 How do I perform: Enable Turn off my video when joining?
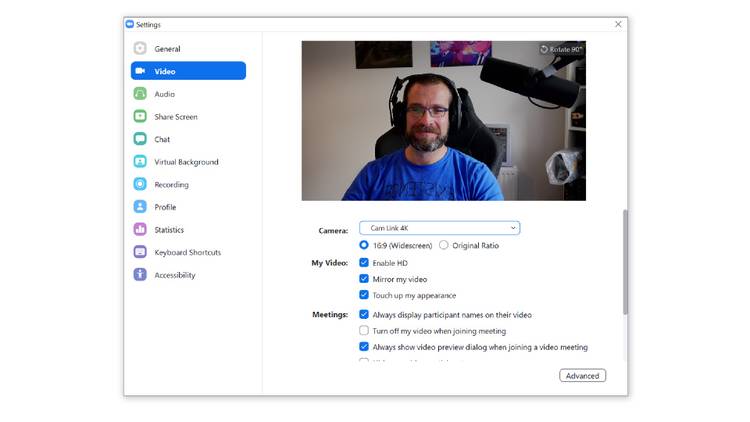pos(364,331)
